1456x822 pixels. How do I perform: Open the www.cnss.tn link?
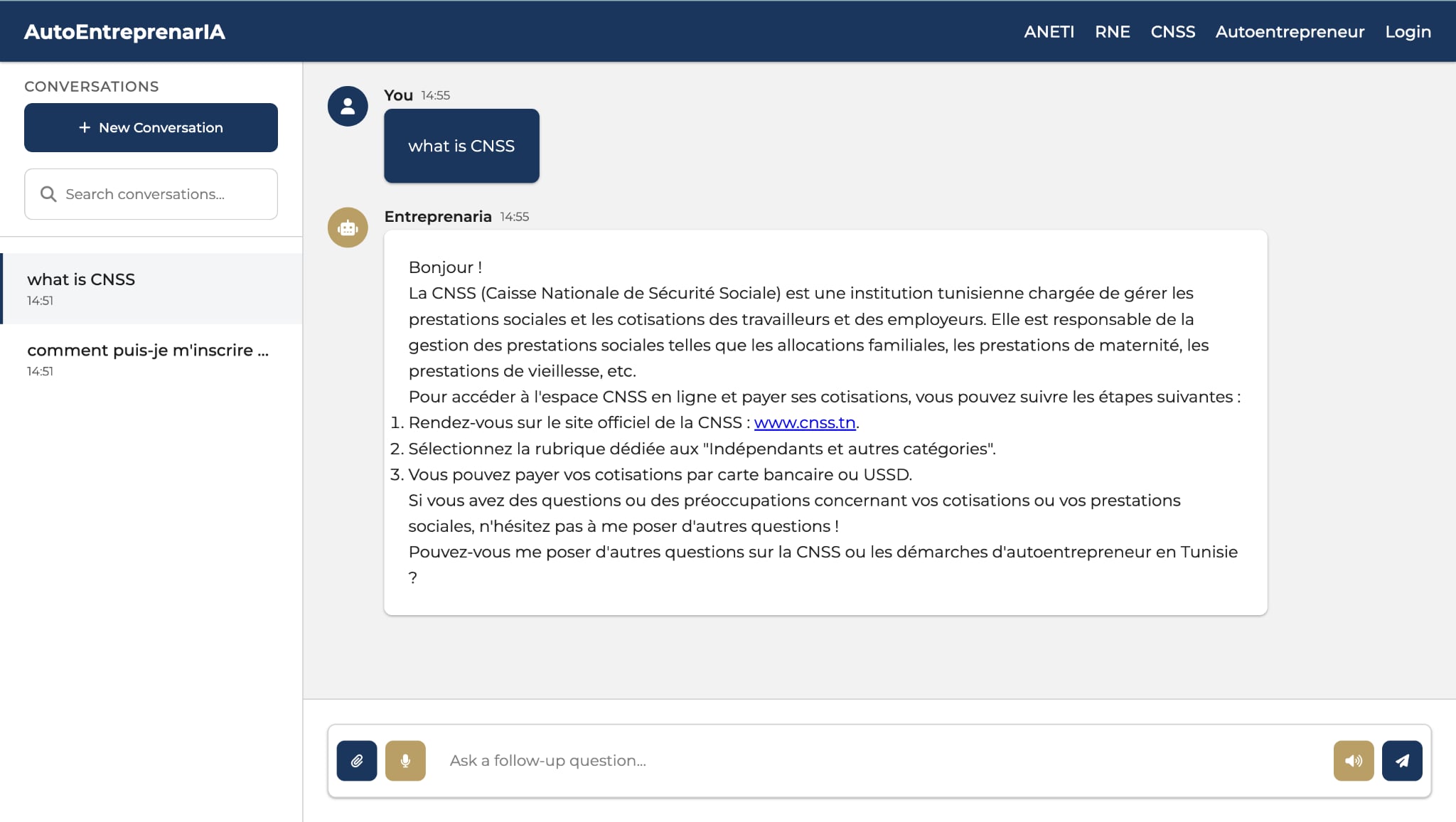(x=804, y=422)
